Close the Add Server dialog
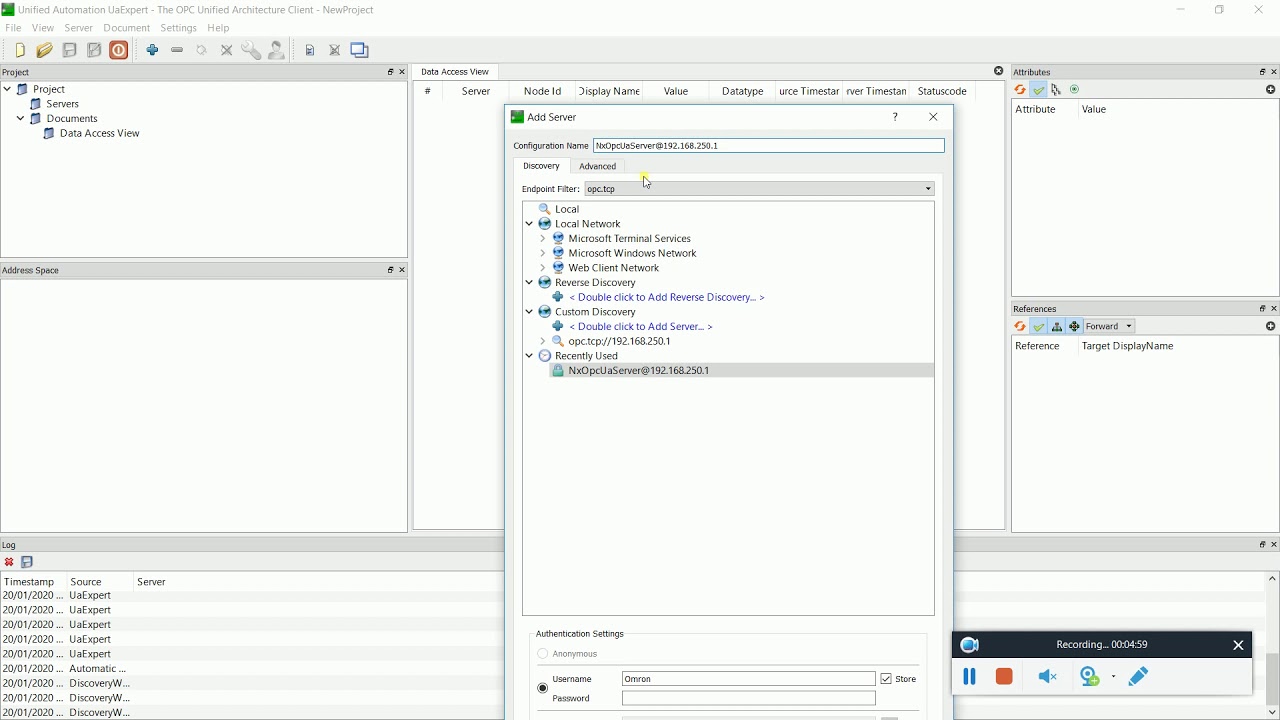Screen dimensions: 1280x720 pos(934,117)
